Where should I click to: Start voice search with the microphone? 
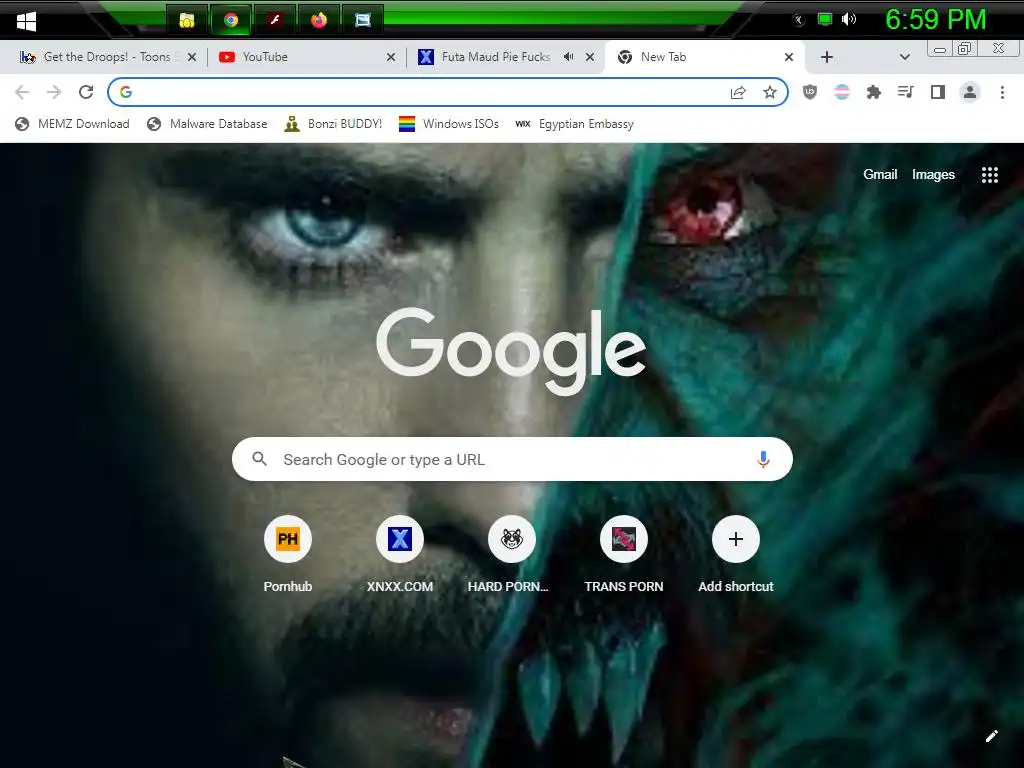coord(763,459)
